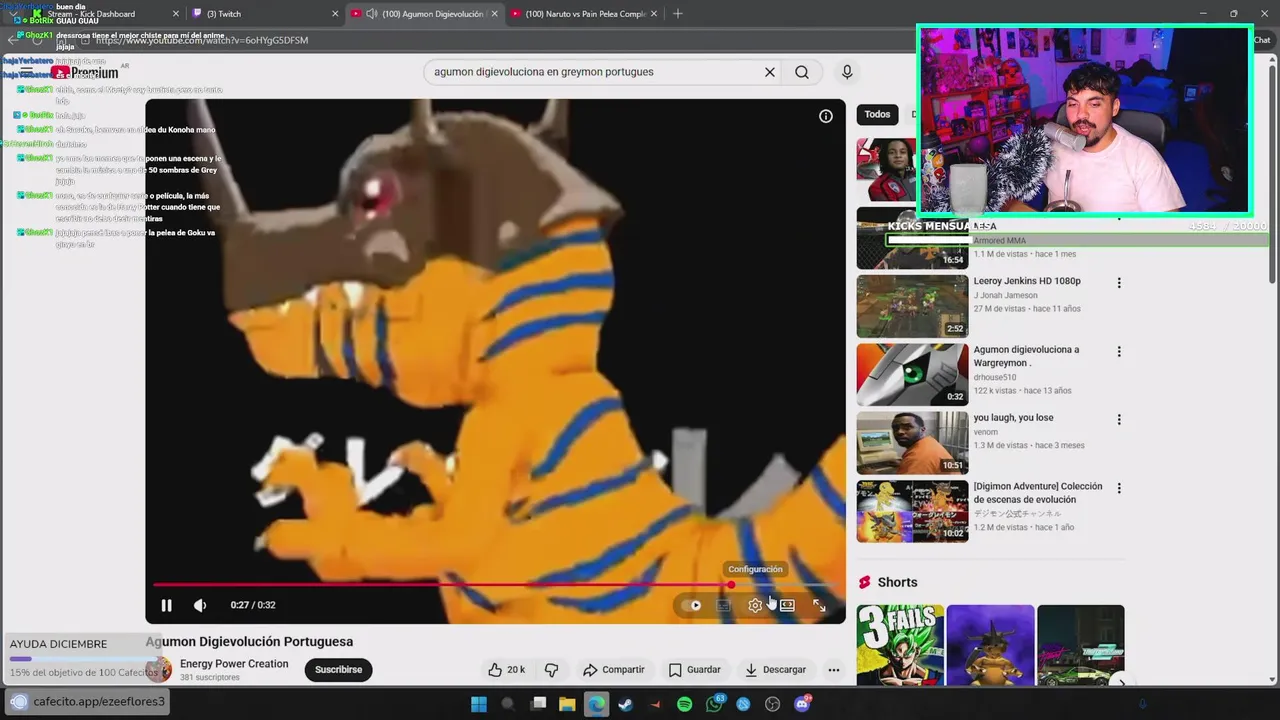Dislike the video with thumbs-down
Screen dimensions: 1280x720
(551, 670)
